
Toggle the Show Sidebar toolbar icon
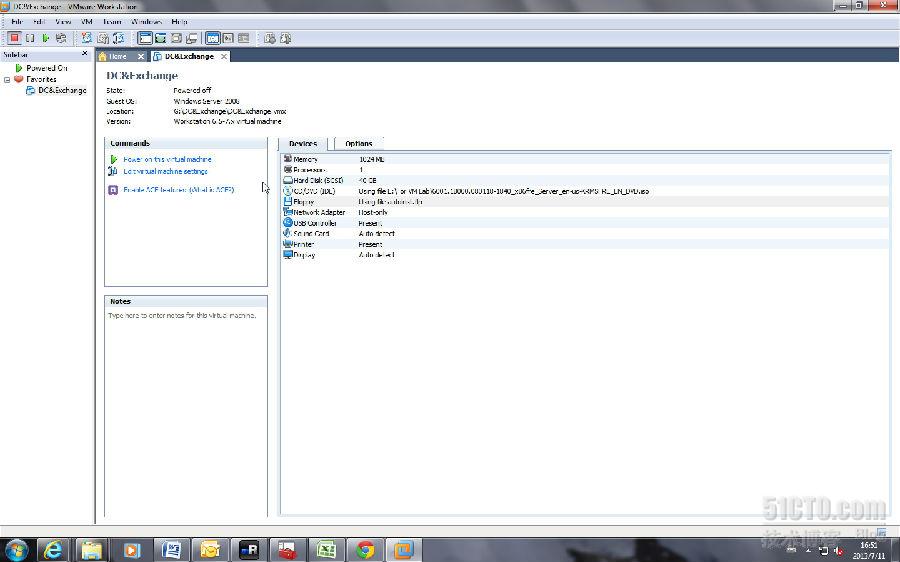[x=145, y=38]
